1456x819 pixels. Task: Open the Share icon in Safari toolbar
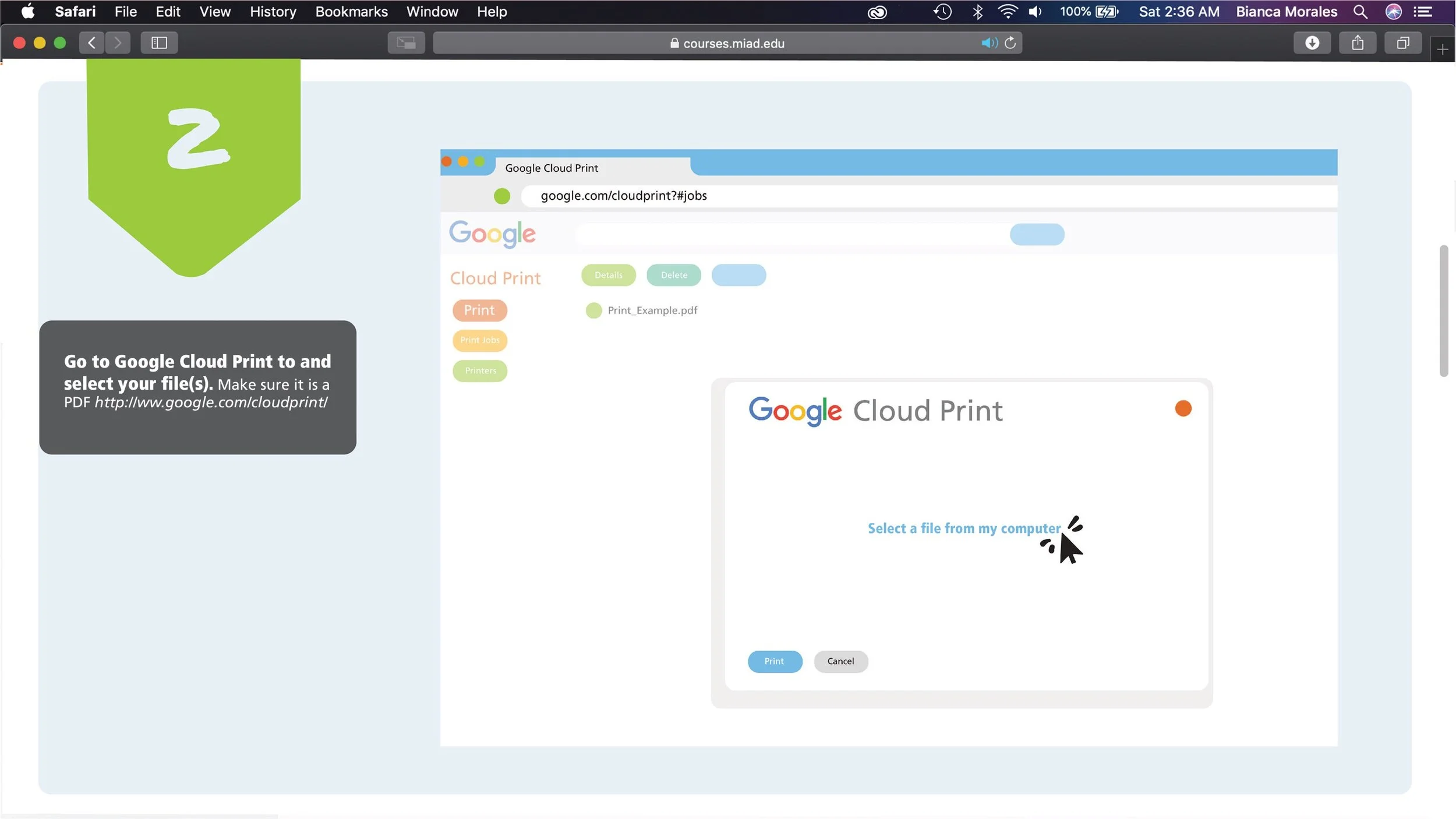click(x=1357, y=43)
